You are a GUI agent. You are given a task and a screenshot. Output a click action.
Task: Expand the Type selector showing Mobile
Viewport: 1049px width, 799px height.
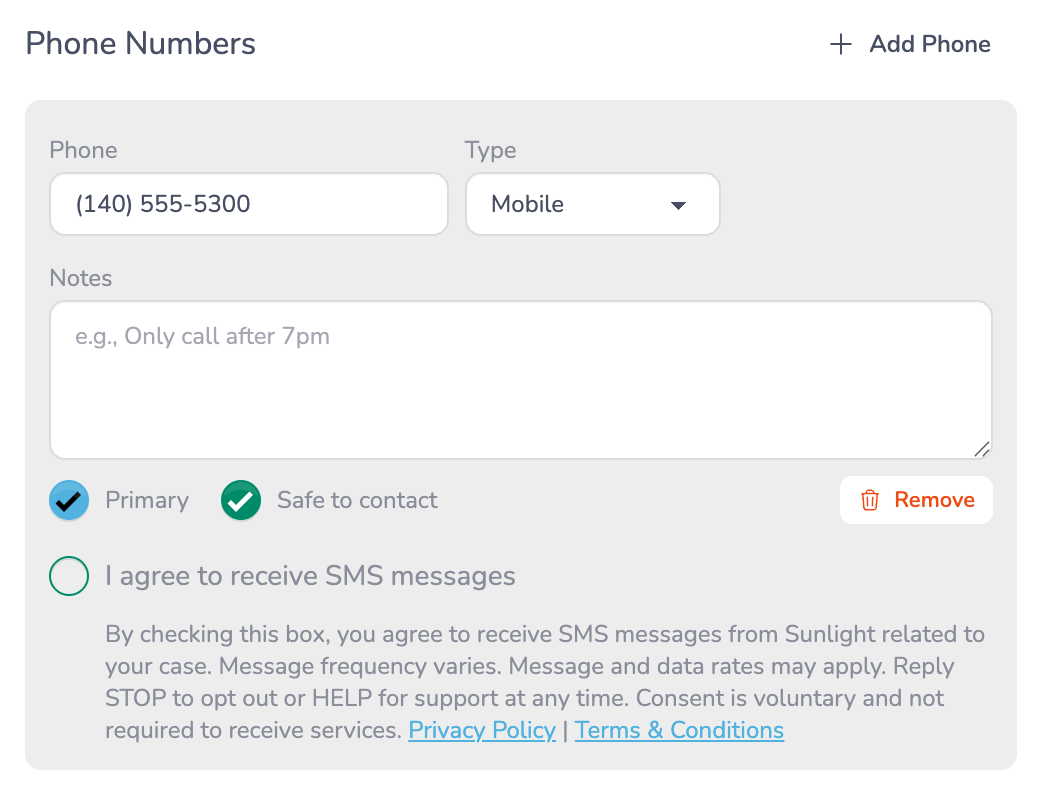coord(592,204)
